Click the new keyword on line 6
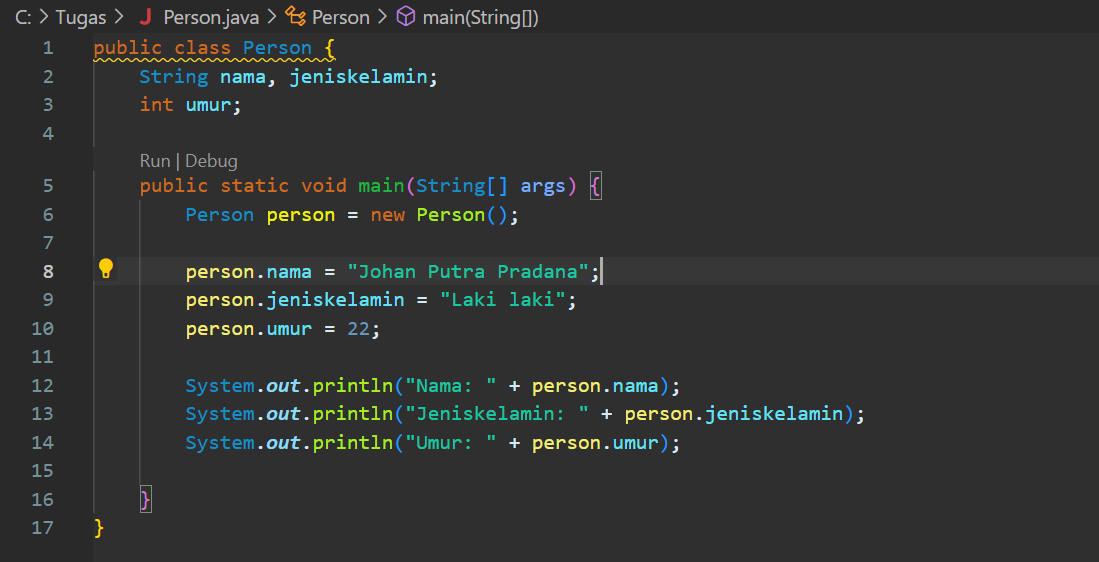The width and height of the screenshot is (1099, 562). pos(388,214)
